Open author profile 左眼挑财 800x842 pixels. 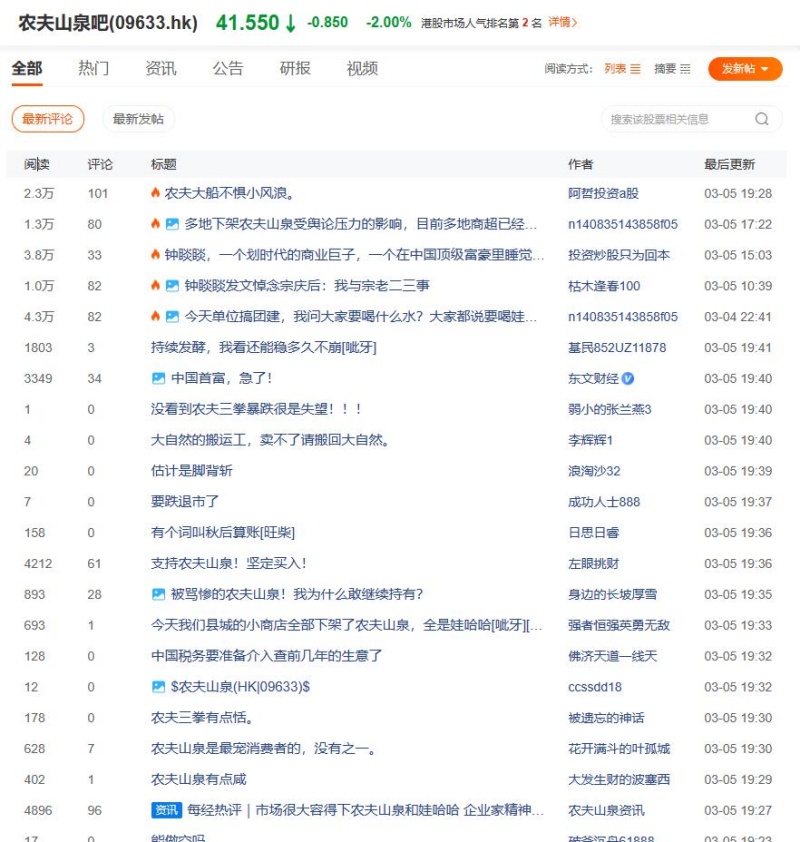point(593,564)
